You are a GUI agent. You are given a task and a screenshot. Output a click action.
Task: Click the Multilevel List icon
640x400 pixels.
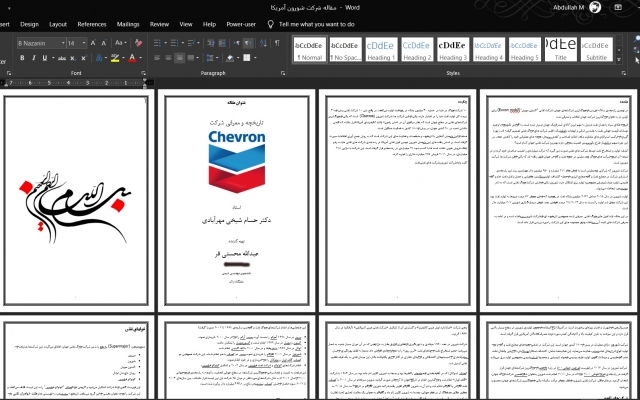click(x=191, y=43)
